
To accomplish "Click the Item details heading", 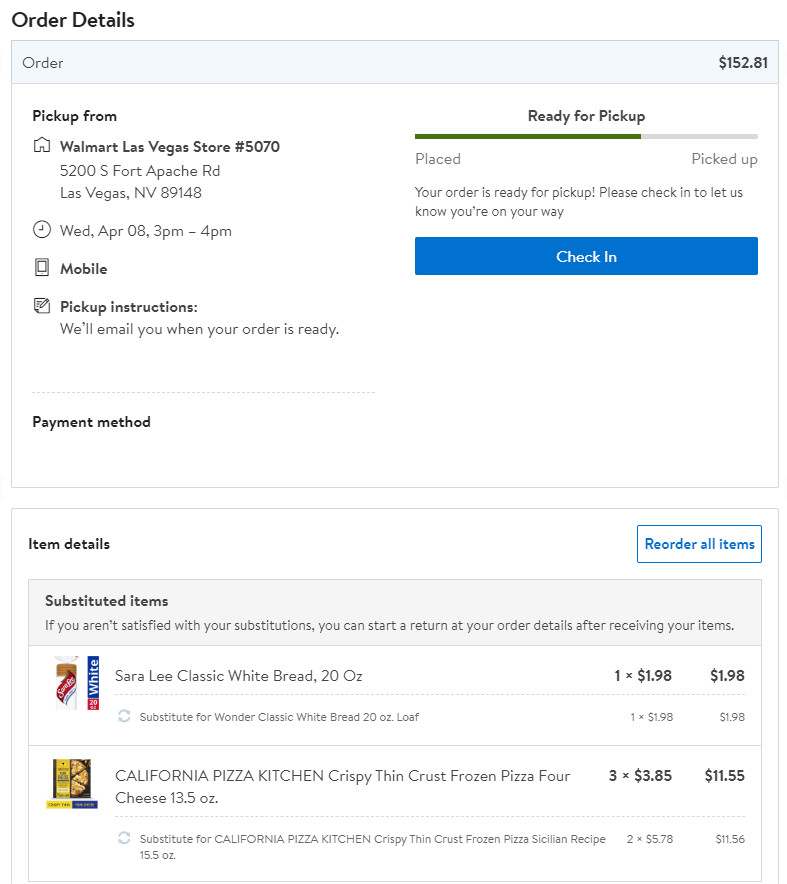I will tap(69, 544).
